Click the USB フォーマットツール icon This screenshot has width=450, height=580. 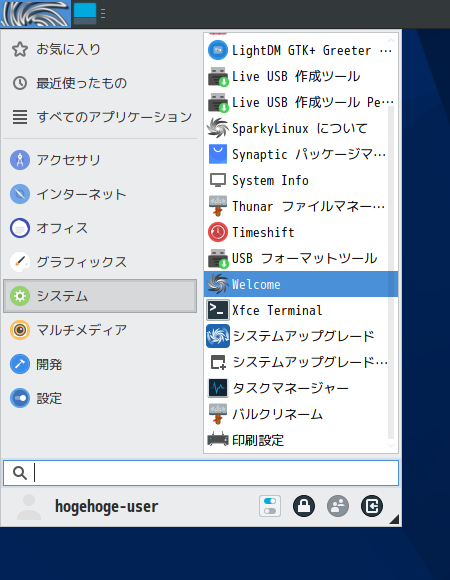click(x=218, y=258)
